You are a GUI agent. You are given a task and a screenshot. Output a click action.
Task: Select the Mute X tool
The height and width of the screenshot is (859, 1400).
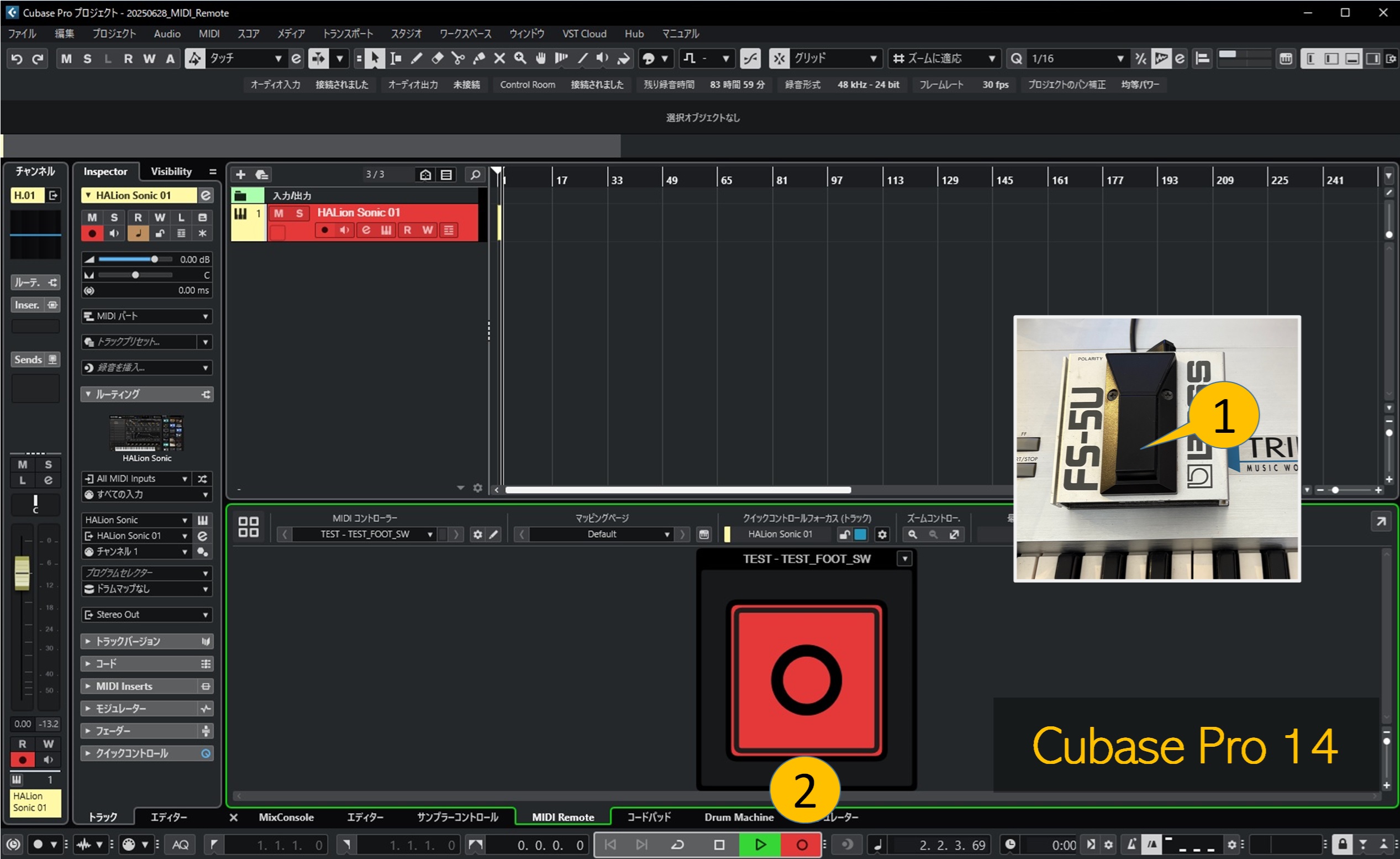click(x=499, y=59)
